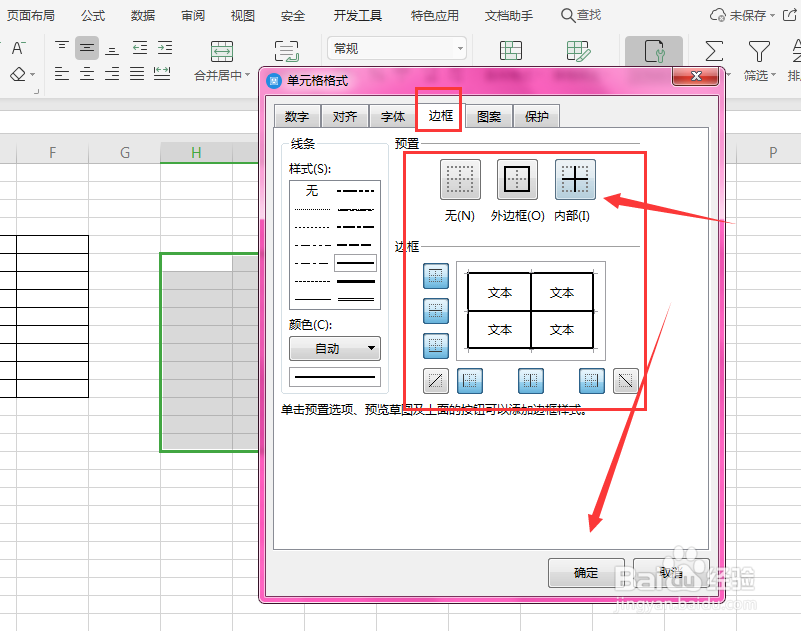Screen dimensions: 801x631
Task: Switch to the 图案 tab
Action: pyautogui.click(x=489, y=116)
